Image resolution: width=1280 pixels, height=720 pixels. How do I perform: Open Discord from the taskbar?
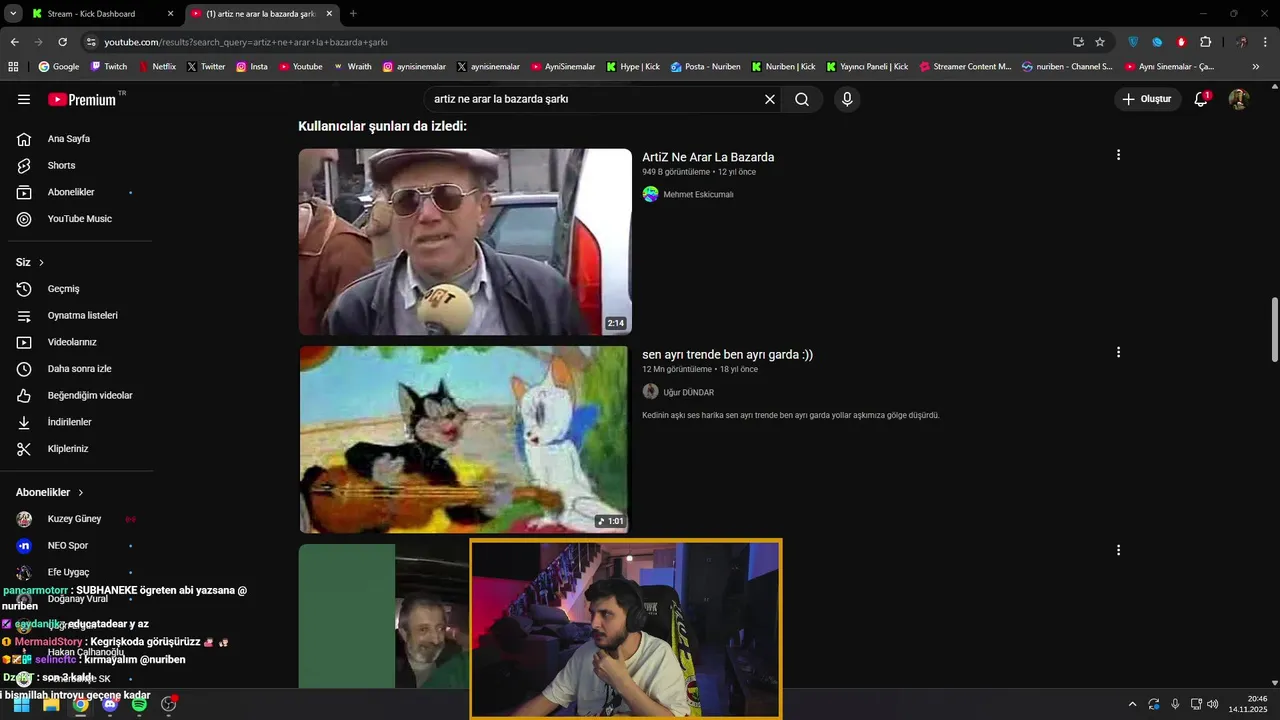pyautogui.click(x=110, y=704)
